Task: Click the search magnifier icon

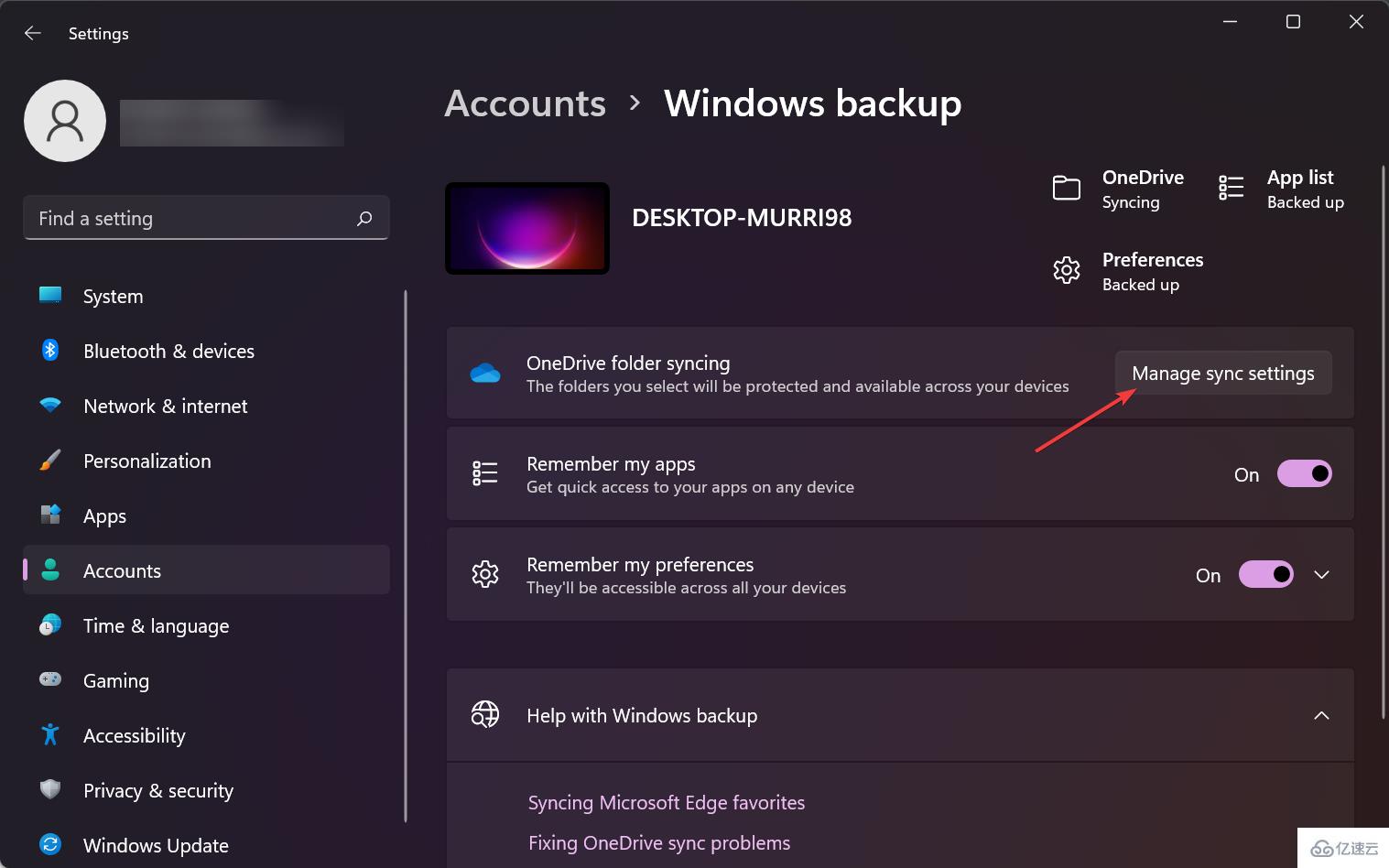Action: (x=364, y=218)
